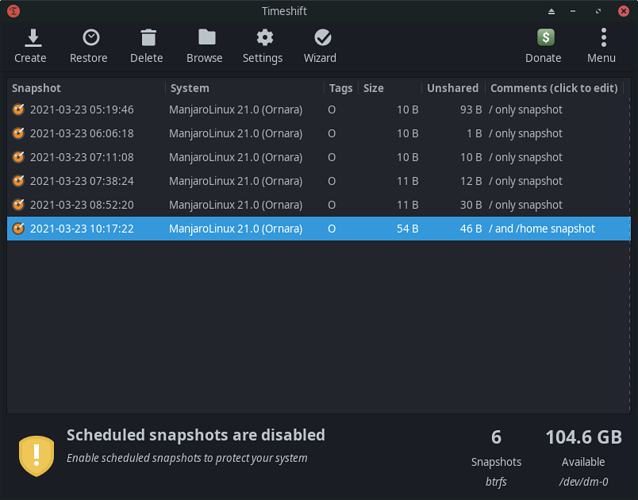Screen dimensions: 638x500
Task: Edit comment '/ and /home snapshot'
Action: click(542, 229)
